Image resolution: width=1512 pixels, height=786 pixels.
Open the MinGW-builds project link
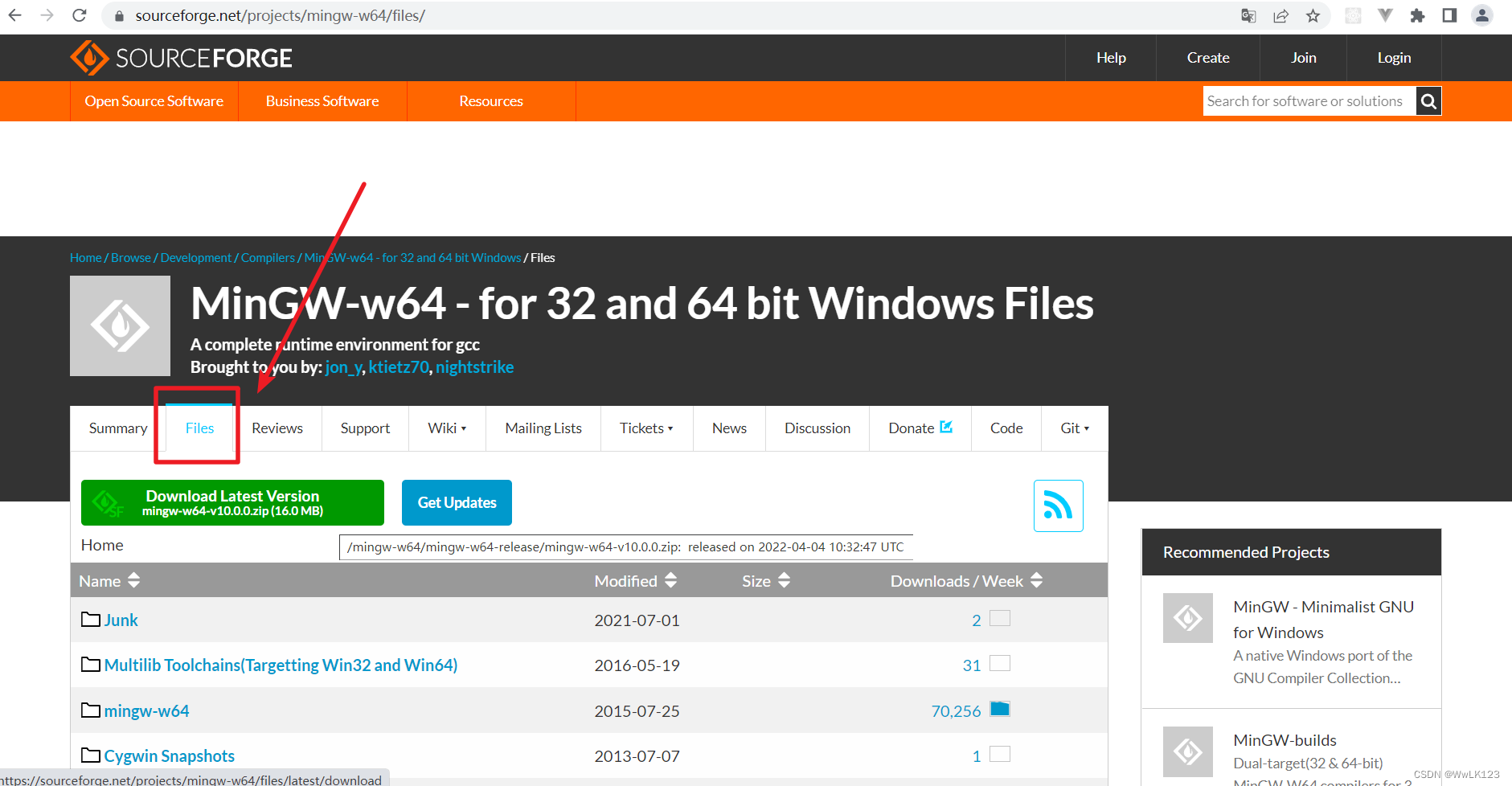tap(1285, 740)
